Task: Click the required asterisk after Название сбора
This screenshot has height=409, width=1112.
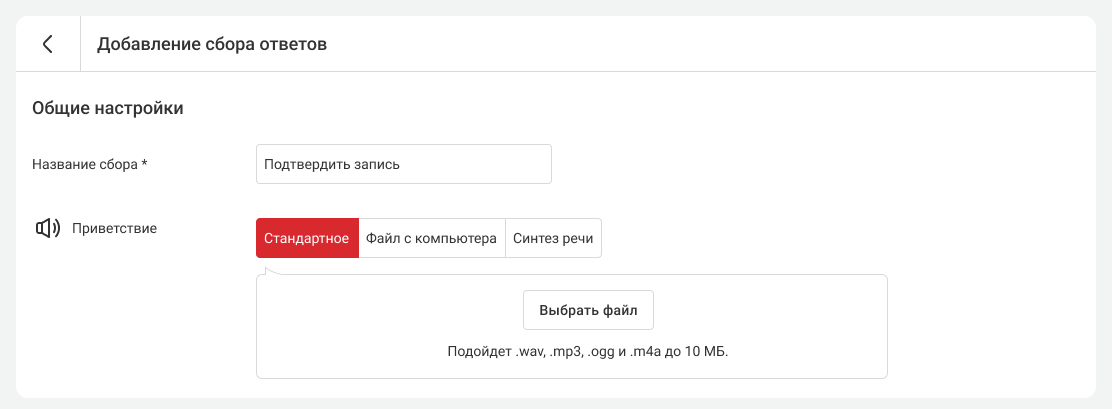Action: pos(145,164)
